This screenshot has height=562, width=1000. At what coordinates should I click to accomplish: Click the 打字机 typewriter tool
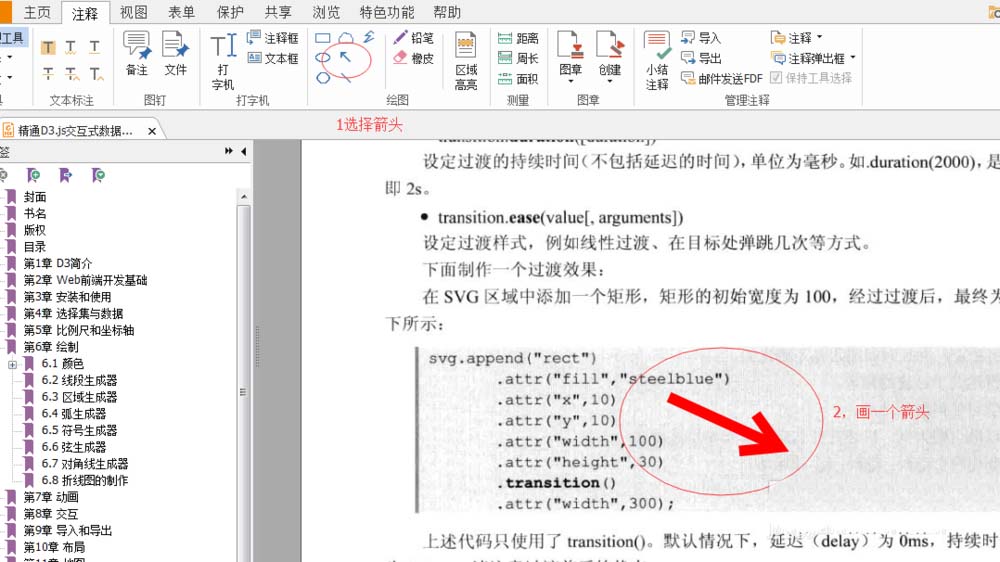(223, 58)
